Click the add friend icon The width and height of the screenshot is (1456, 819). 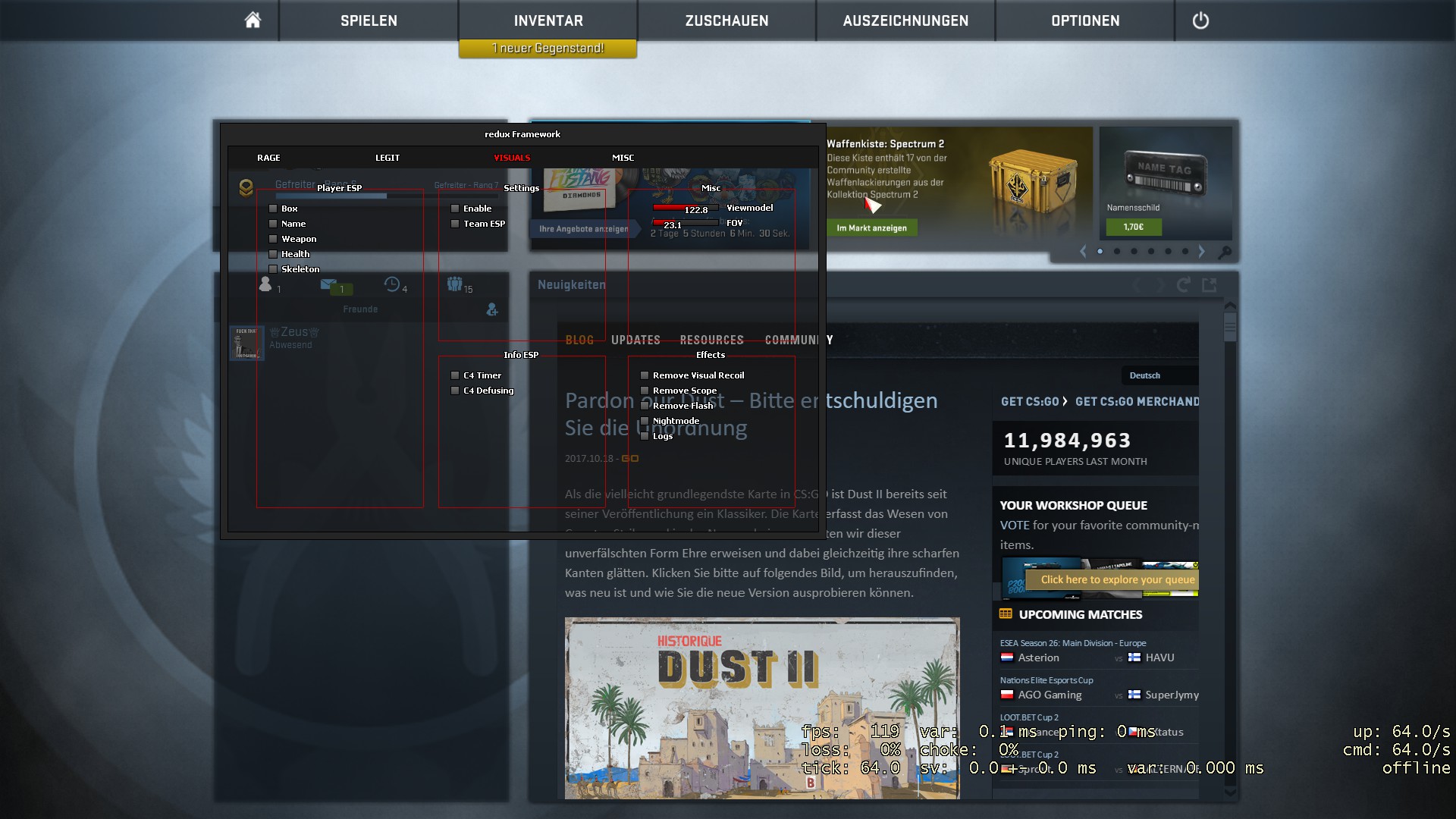point(492,309)
